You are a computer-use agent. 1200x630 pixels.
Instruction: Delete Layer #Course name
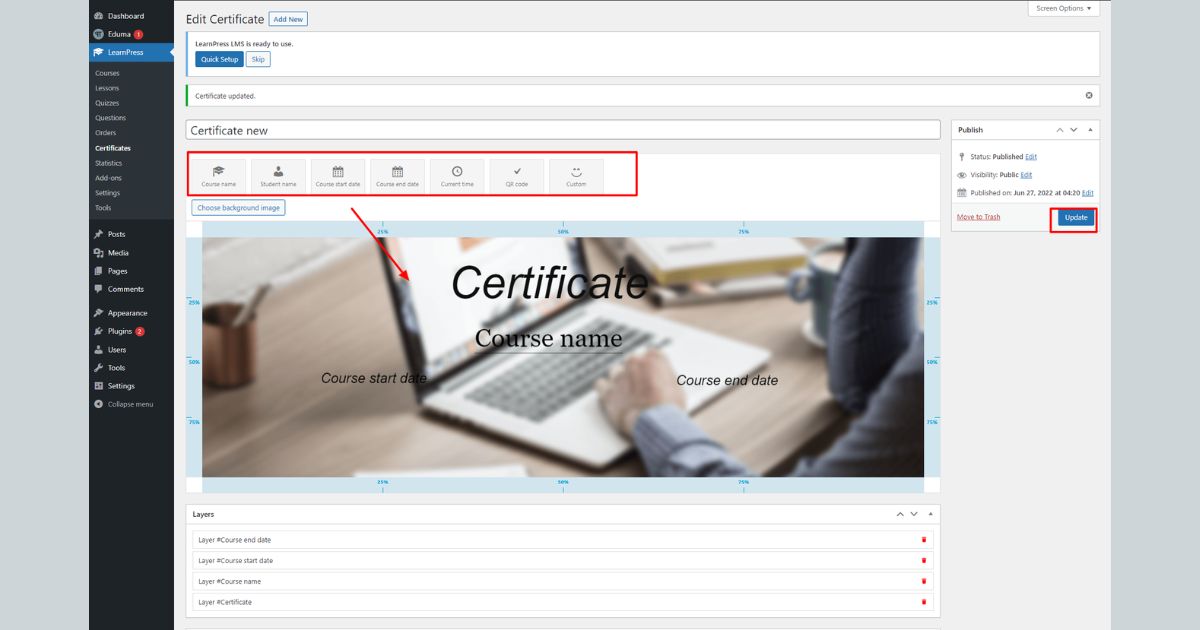tap(924, 581)
